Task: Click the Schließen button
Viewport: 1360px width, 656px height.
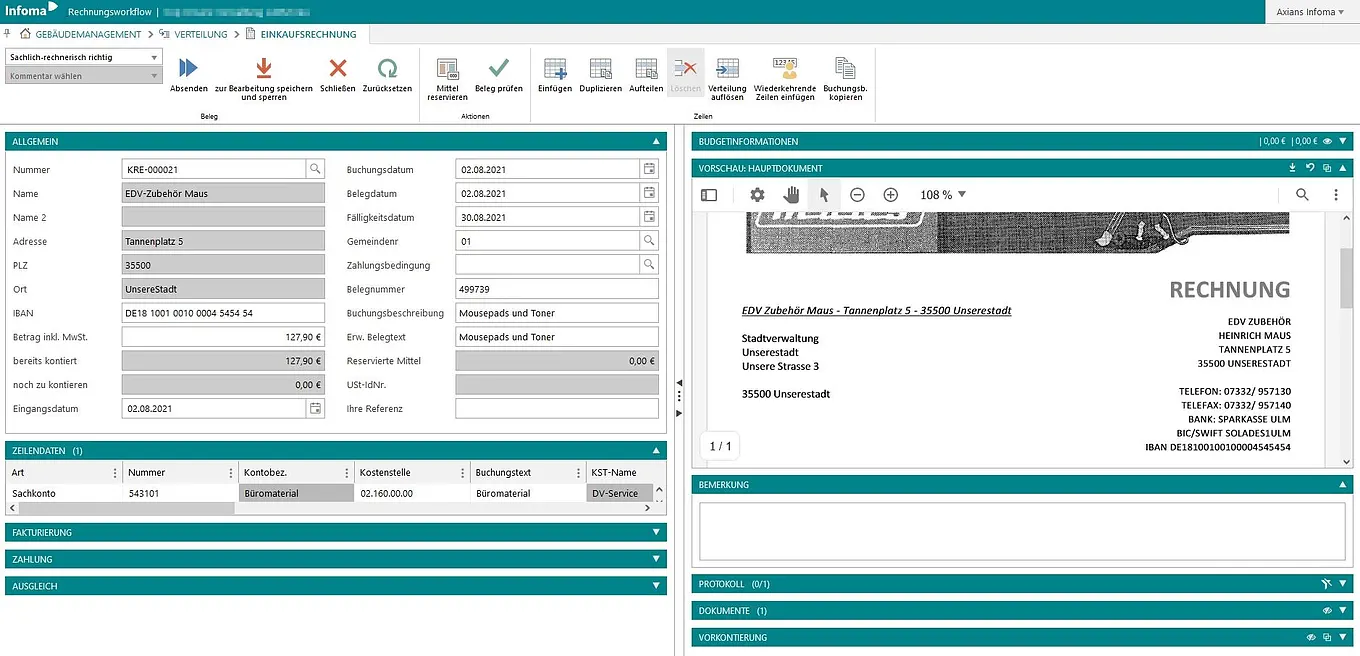Action: click(x=338, y=69)
